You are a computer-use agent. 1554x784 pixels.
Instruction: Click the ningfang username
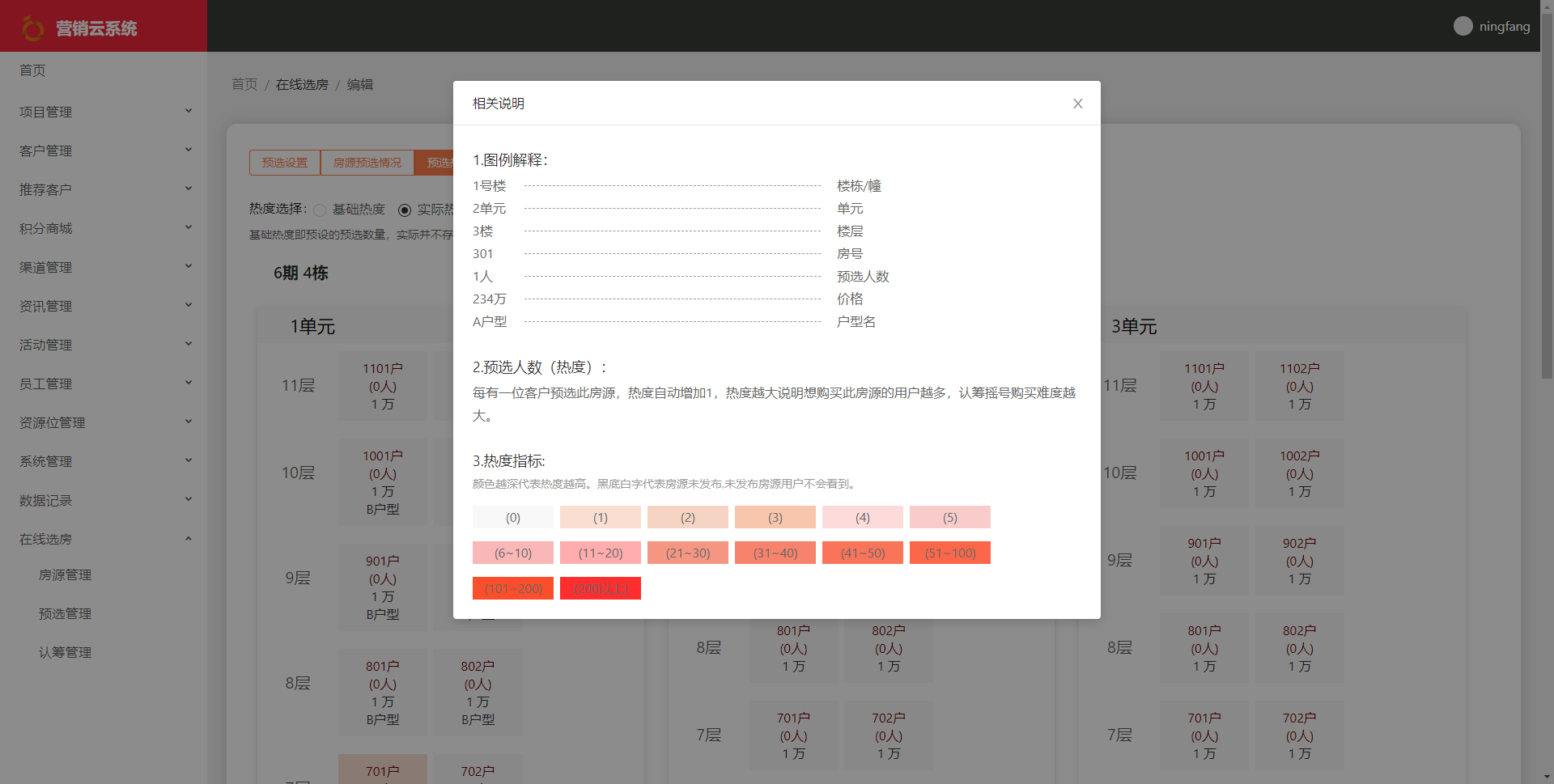pyautogui.click(x=1505, y=27)
